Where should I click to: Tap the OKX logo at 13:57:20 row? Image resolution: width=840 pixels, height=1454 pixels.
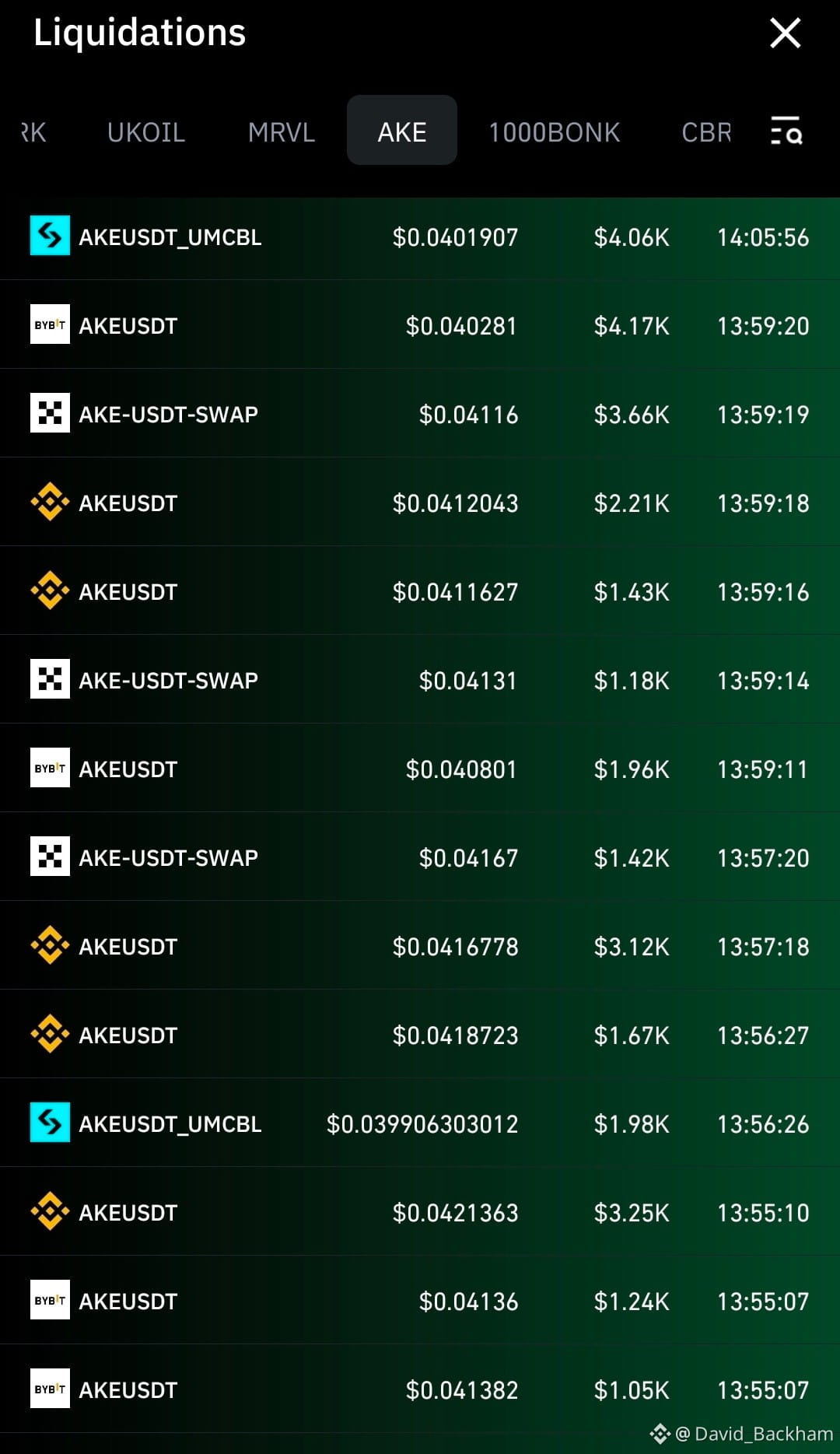(50, 857)
